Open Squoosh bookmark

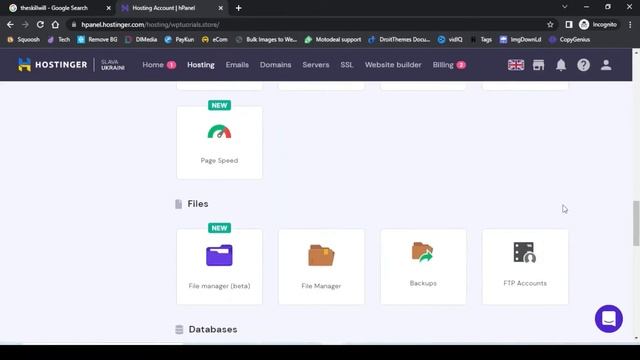pos(24,40)
